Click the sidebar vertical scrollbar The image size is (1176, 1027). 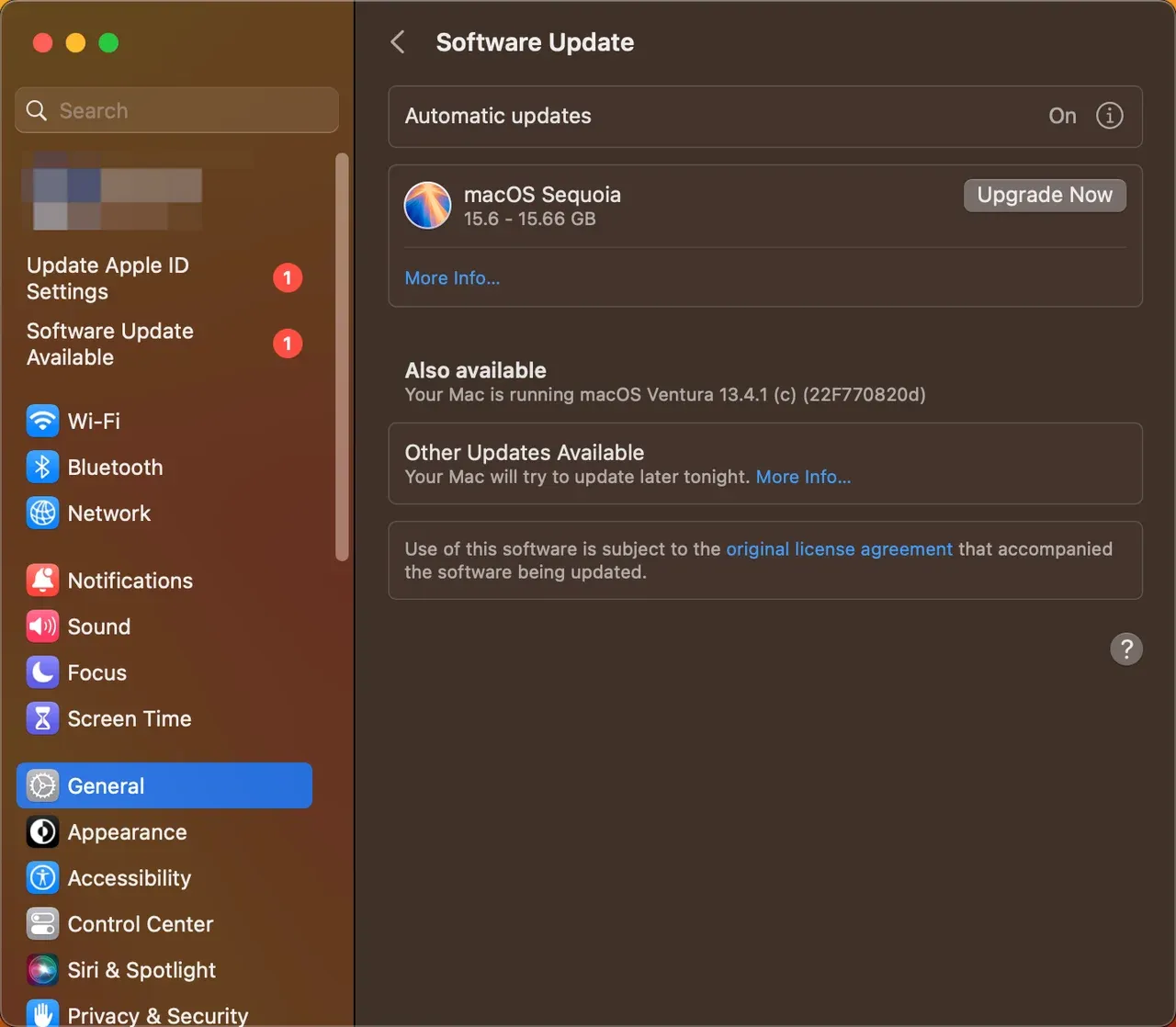[x=342, y=356]
